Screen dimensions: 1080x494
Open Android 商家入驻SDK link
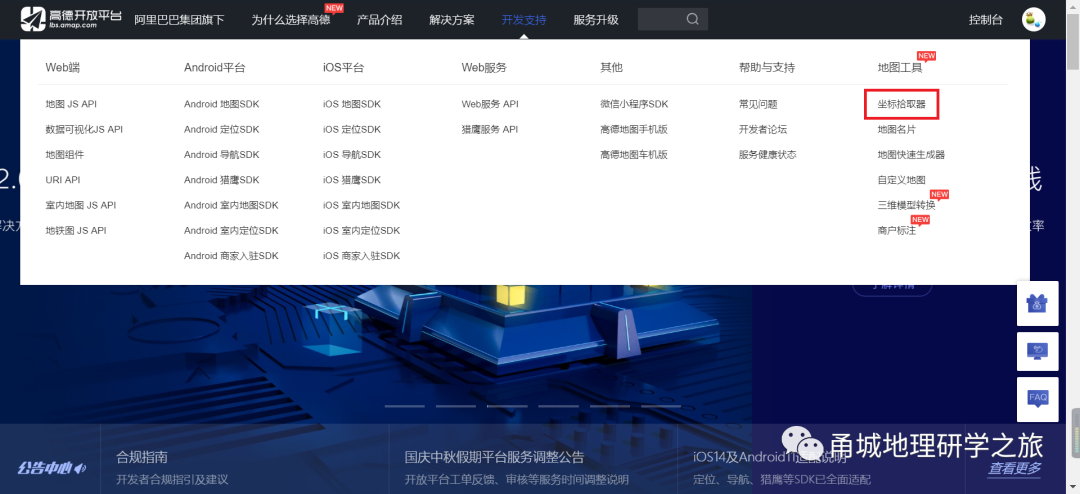[231, 256]
